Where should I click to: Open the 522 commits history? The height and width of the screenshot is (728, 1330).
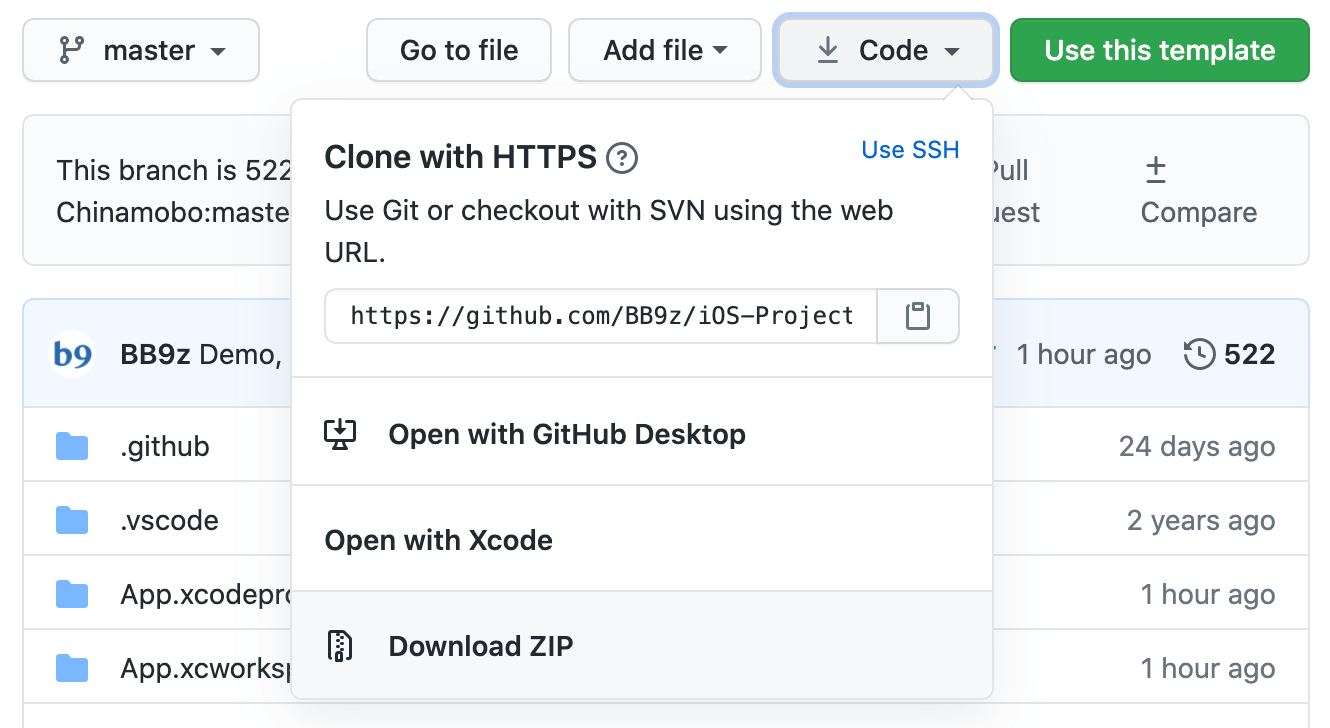1229,354
